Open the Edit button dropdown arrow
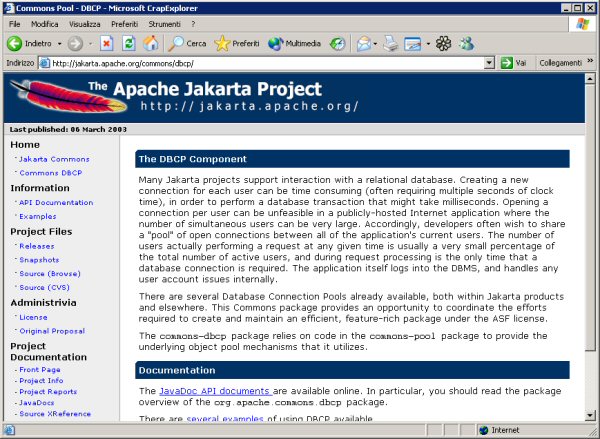This screenshot has width=600, height=439. pos(428,44)
